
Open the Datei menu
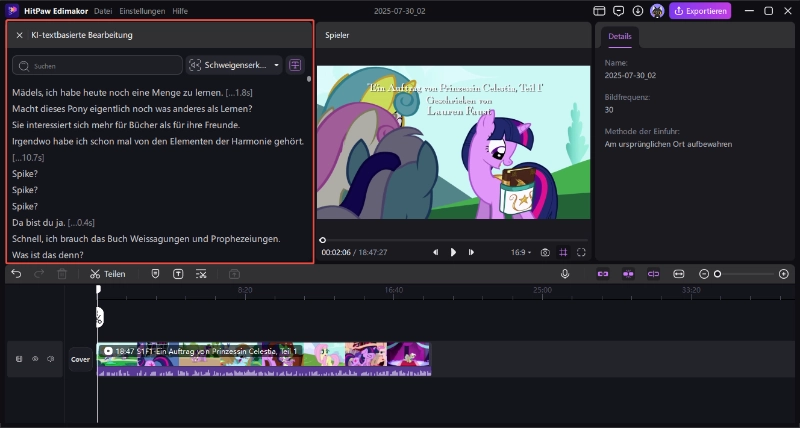tap(104, 11)
